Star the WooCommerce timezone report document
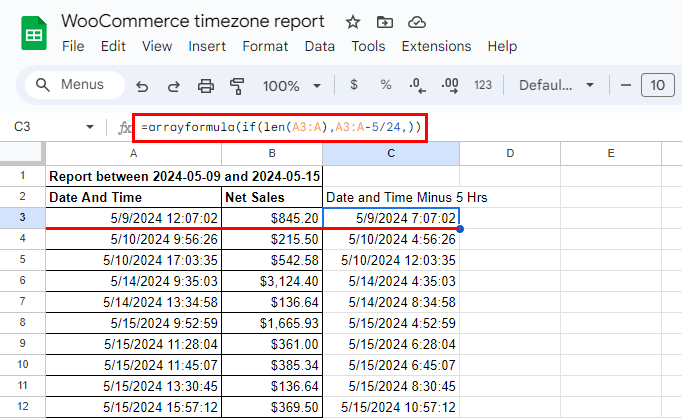Screen dimensions: 682x418 352,22
